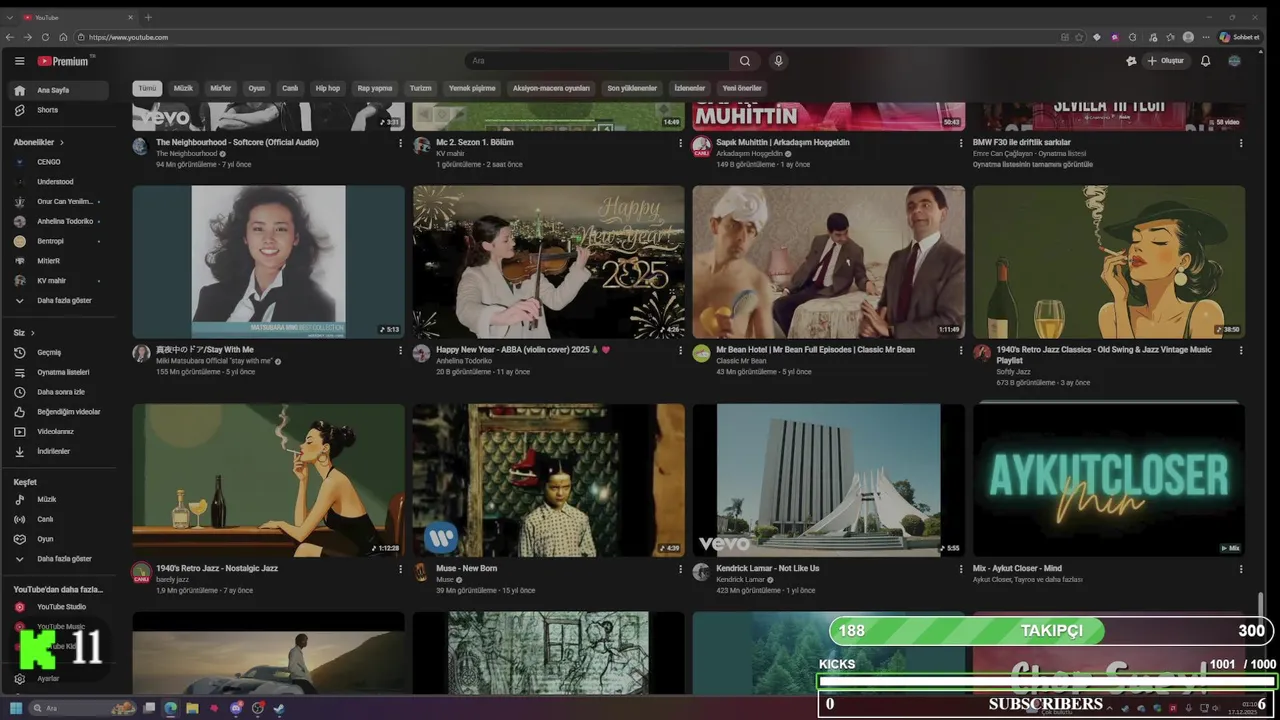Screen dimensions: 1280x720
Task: Open Müzik under Keşfet
Action: point(60,499)
